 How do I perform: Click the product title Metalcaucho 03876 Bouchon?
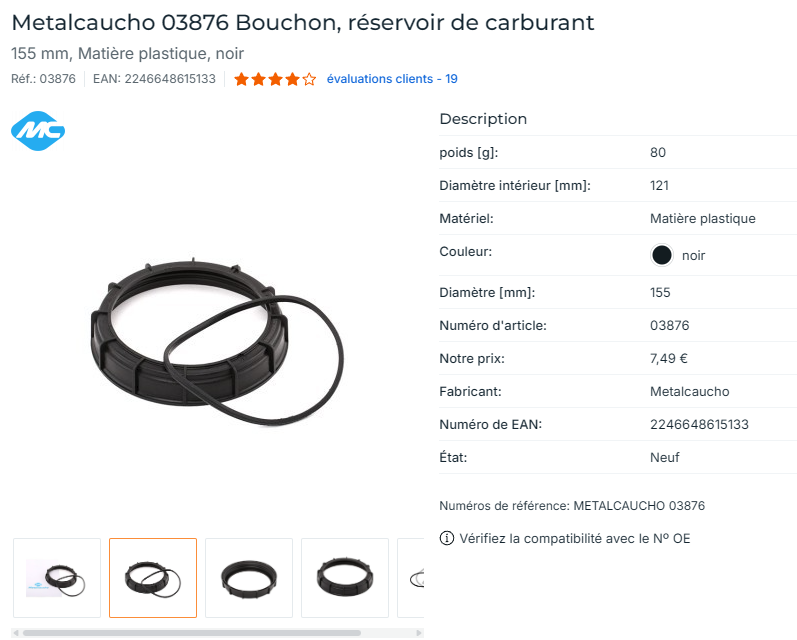pyautogui.click(x=303, y=22)
